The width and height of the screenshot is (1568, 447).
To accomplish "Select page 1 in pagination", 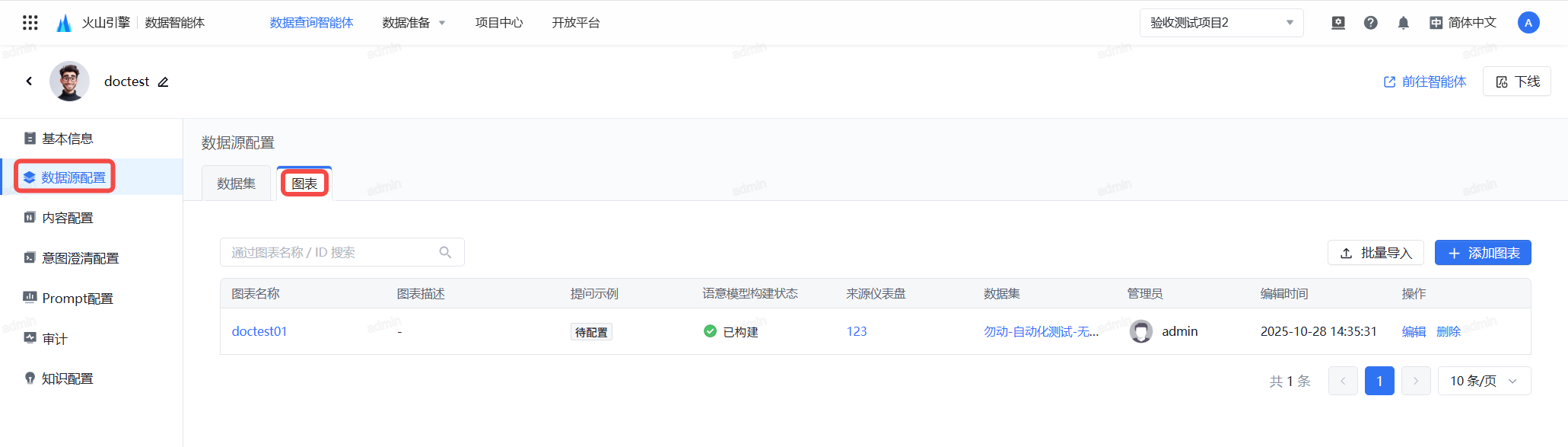I will pos(1379,381).
